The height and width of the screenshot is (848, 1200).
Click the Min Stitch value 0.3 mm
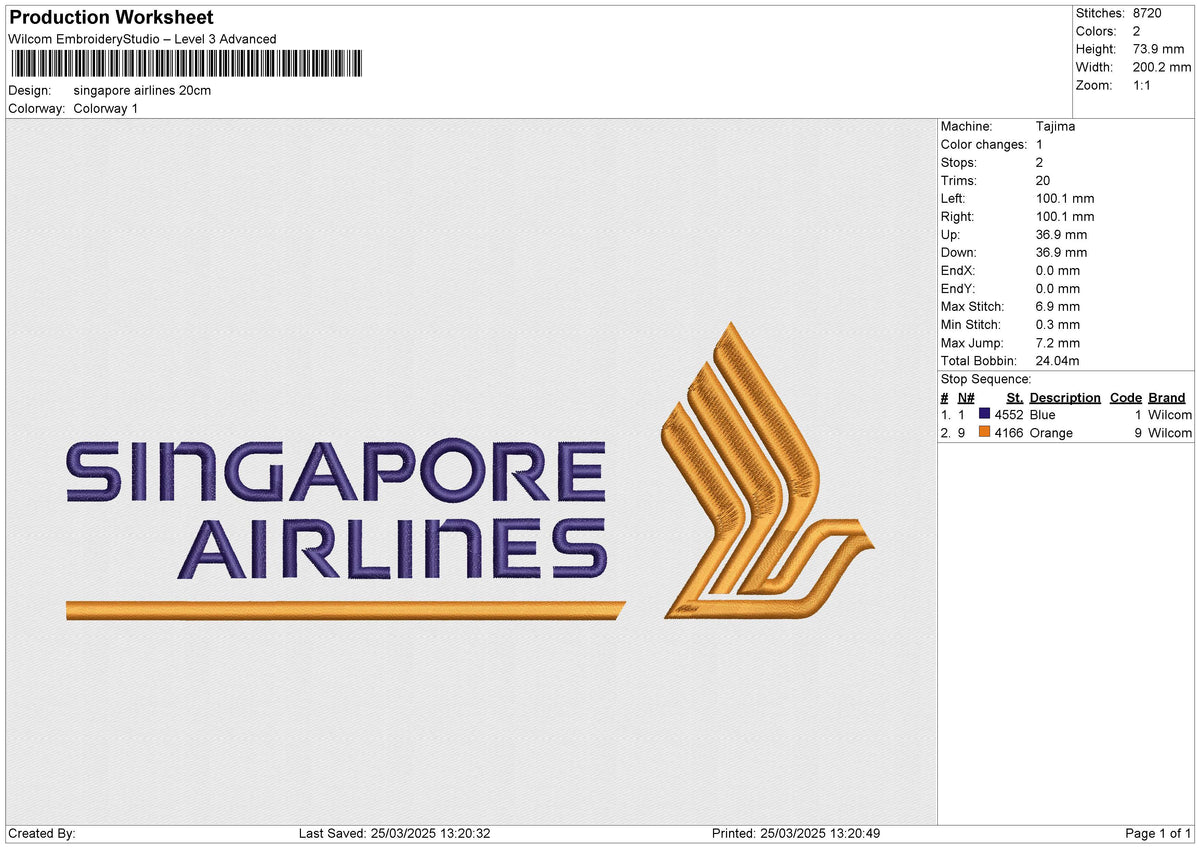(1058, 325)
